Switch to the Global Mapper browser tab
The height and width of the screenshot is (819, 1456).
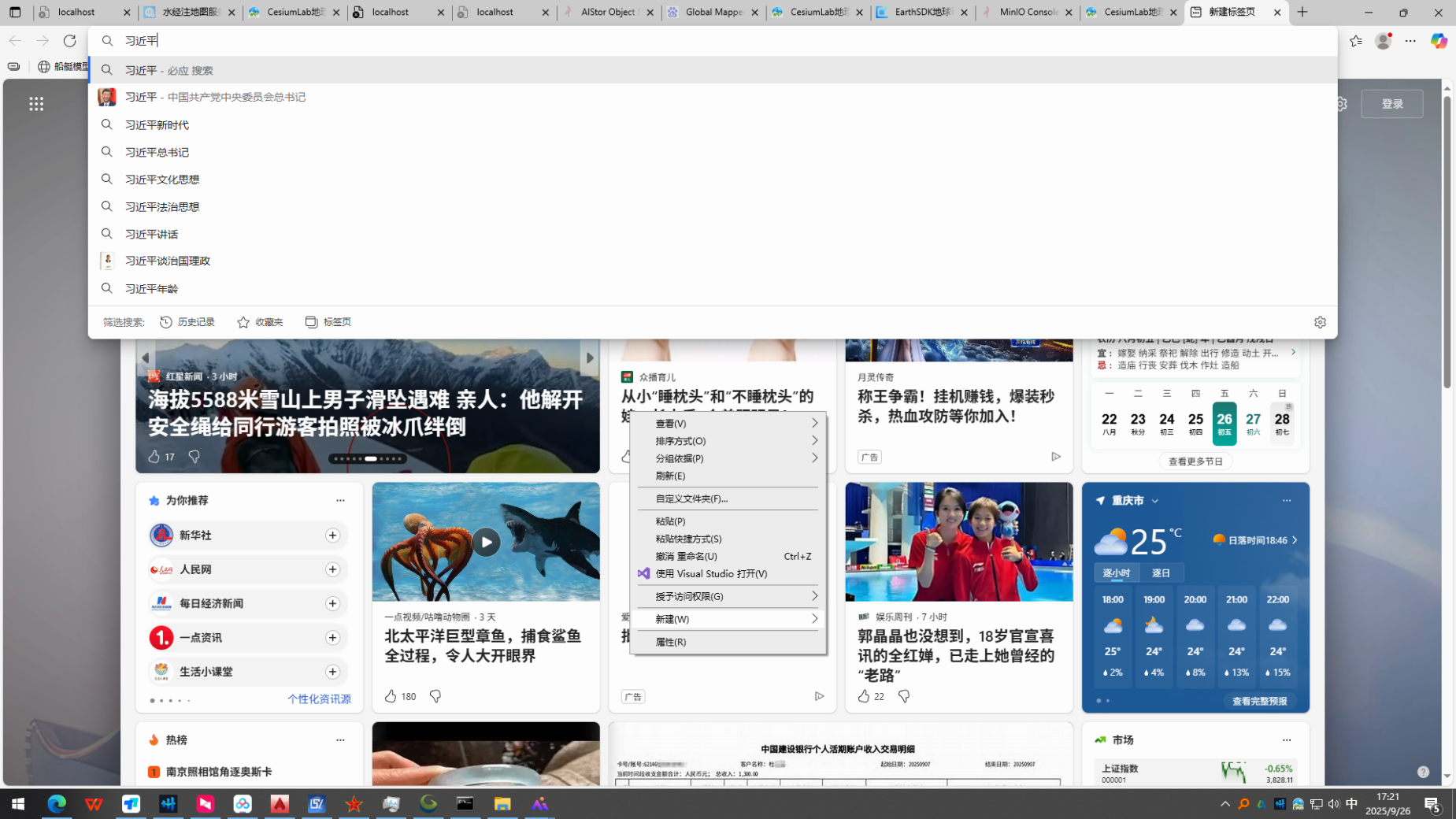(713, 13)
